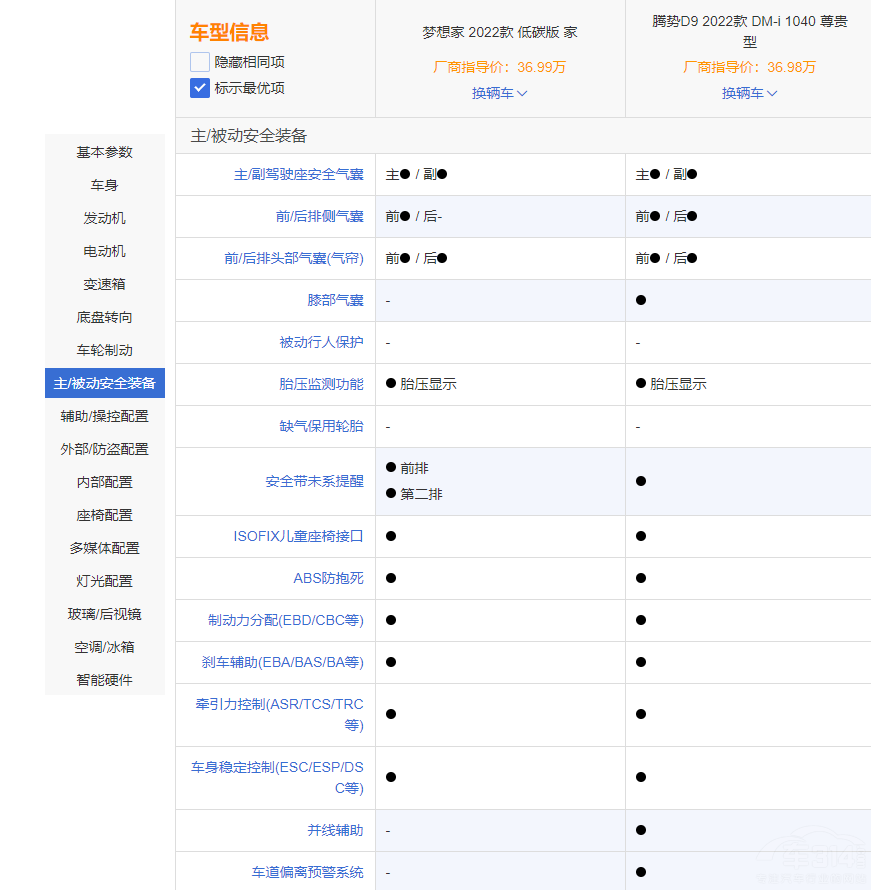
Task: Click the 车道偏离预警系统 link
Action: (x=307, y=872)
